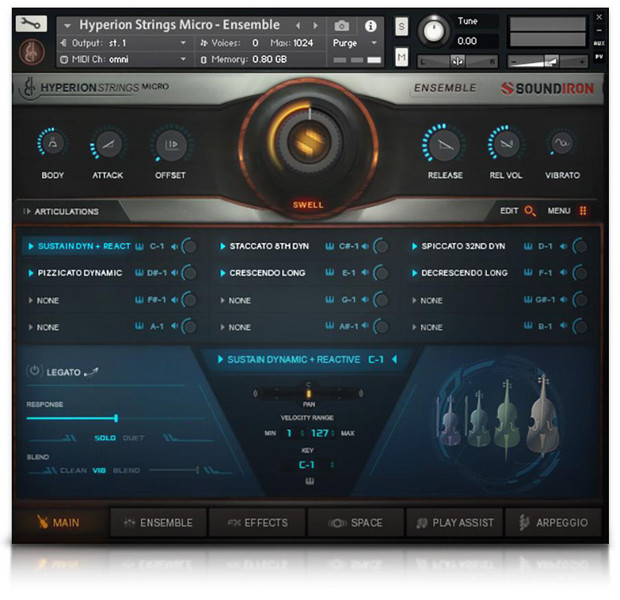This screenshot has height=600, width=620.
Task: Click the Pizzicato Dynamic articulation name
Action: [x=80, y=273]
